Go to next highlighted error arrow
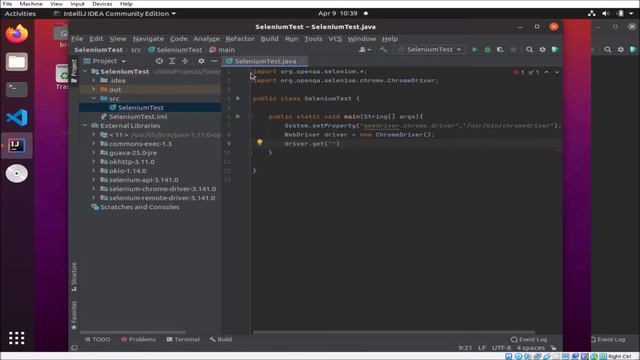This screenshot has height=360, width=640. (x=556, y=72)
